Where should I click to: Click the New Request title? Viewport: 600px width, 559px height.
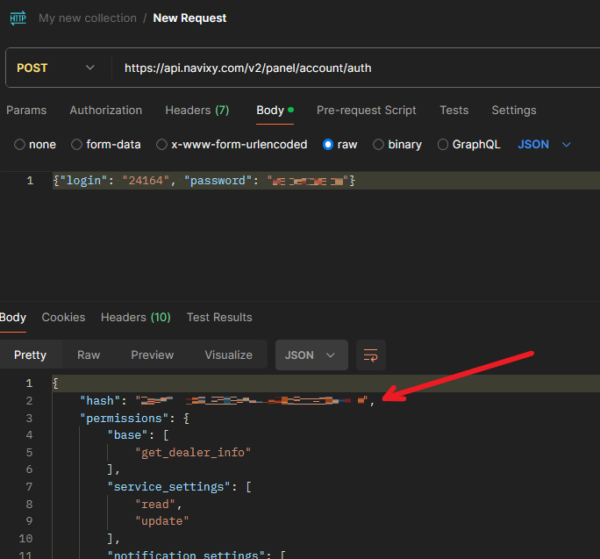click(x=190, y=18)
